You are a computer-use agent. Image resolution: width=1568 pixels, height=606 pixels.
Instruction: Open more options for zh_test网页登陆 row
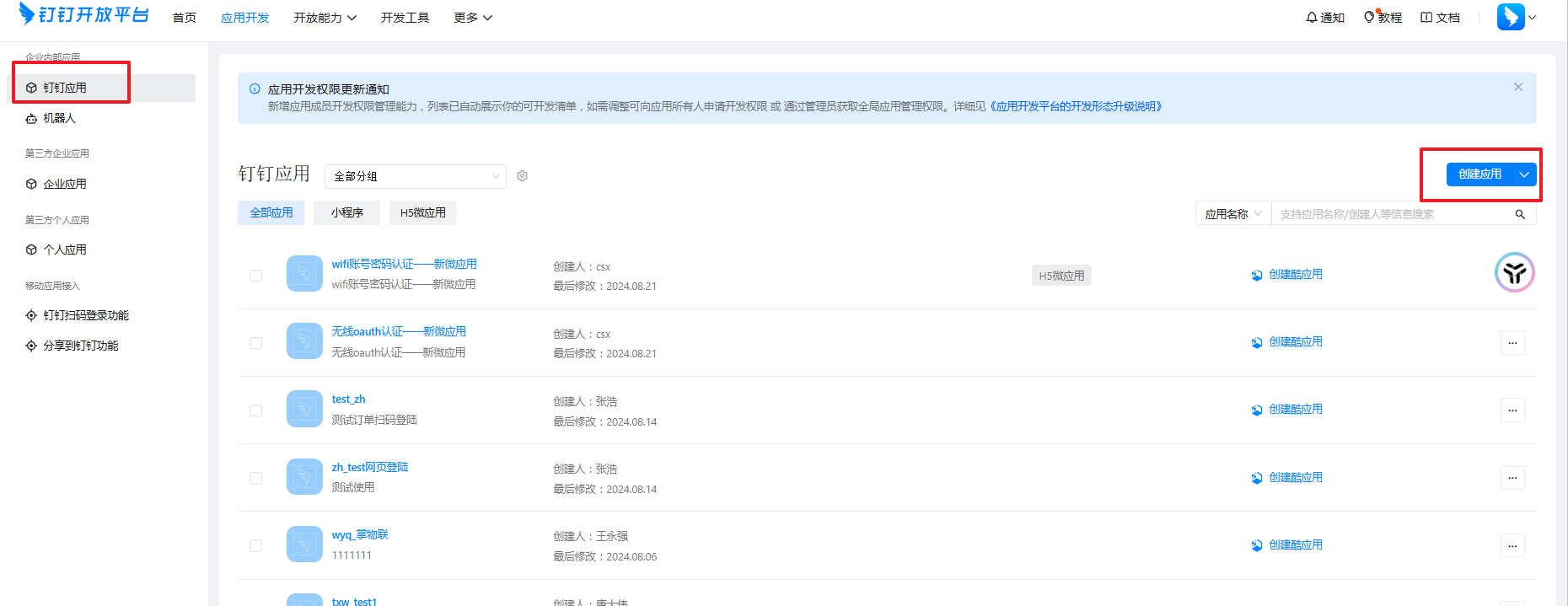pyautogui.click(x=1512, y=478)
